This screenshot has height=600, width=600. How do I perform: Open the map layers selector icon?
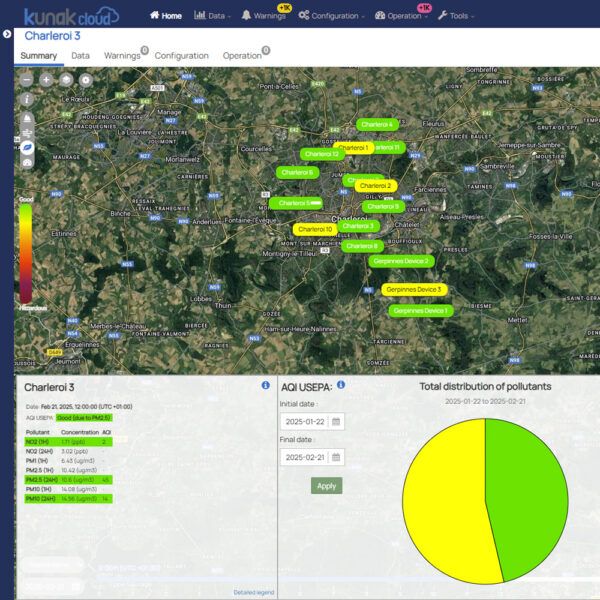tap(66, 79)
